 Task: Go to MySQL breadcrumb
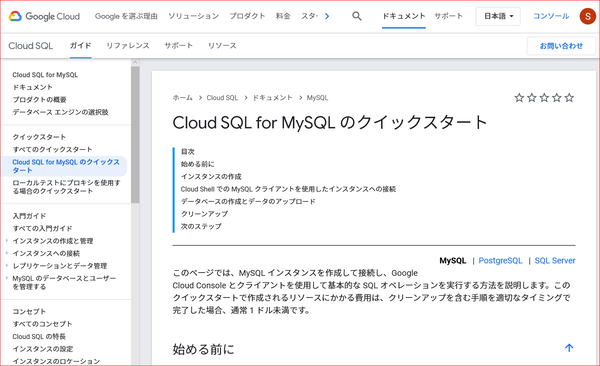pyautogui.click(x=317, y=98)
